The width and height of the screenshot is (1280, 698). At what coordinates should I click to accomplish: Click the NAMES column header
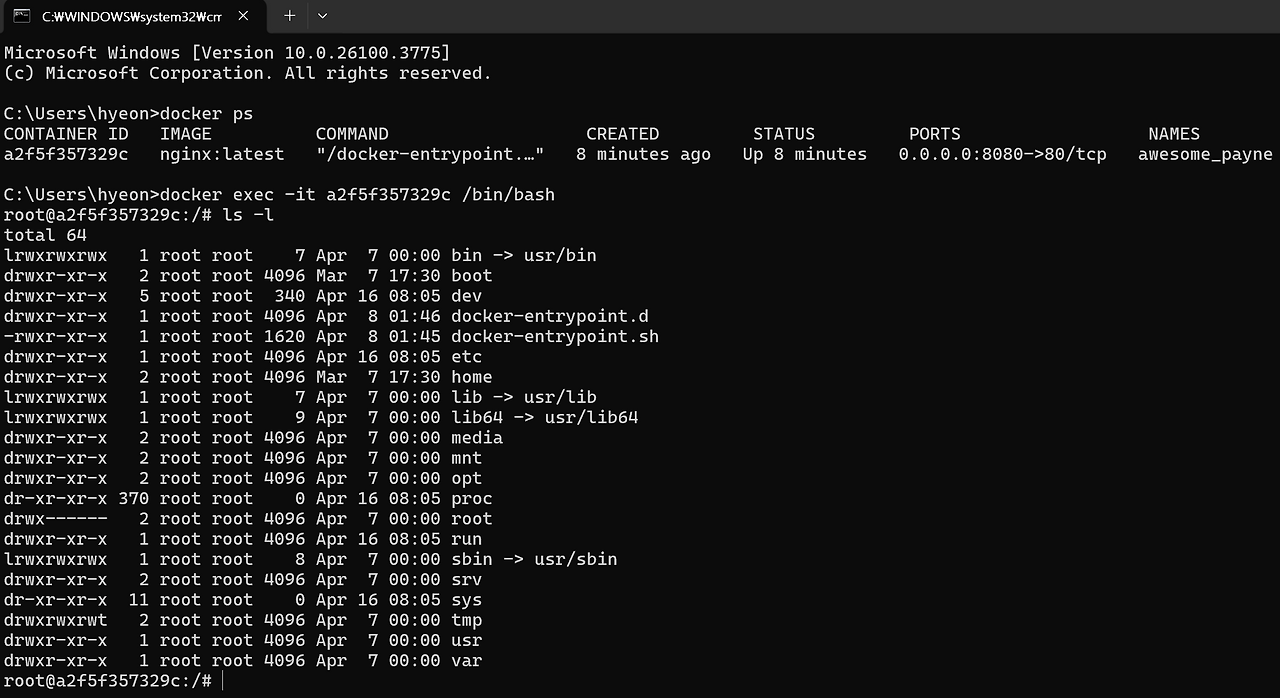(1174, 134)
